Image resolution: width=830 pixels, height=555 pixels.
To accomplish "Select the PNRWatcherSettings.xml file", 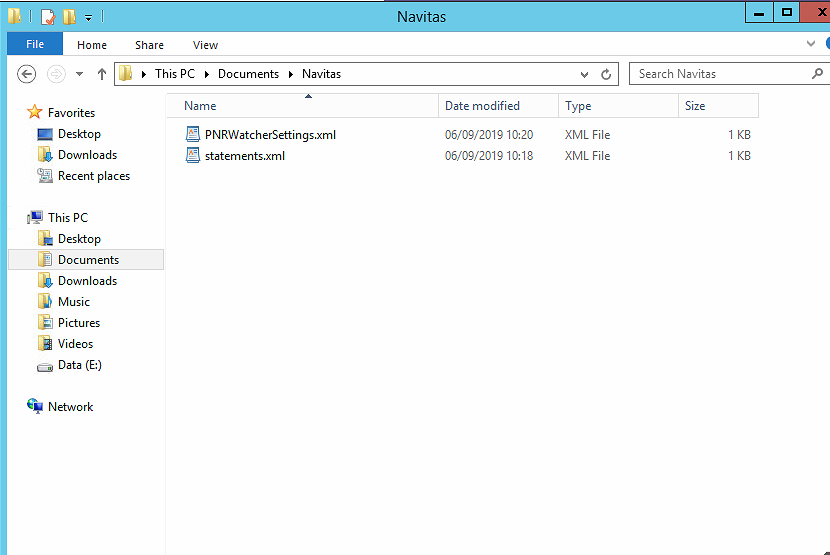I will tap(270, 135).
